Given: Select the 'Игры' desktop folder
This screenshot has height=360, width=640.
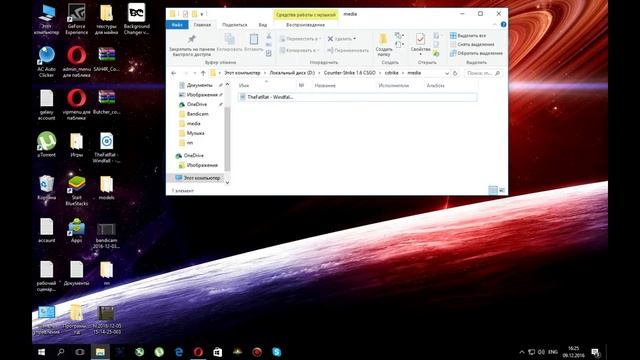Looking at the screenshot, I should (x=76, y=144).
